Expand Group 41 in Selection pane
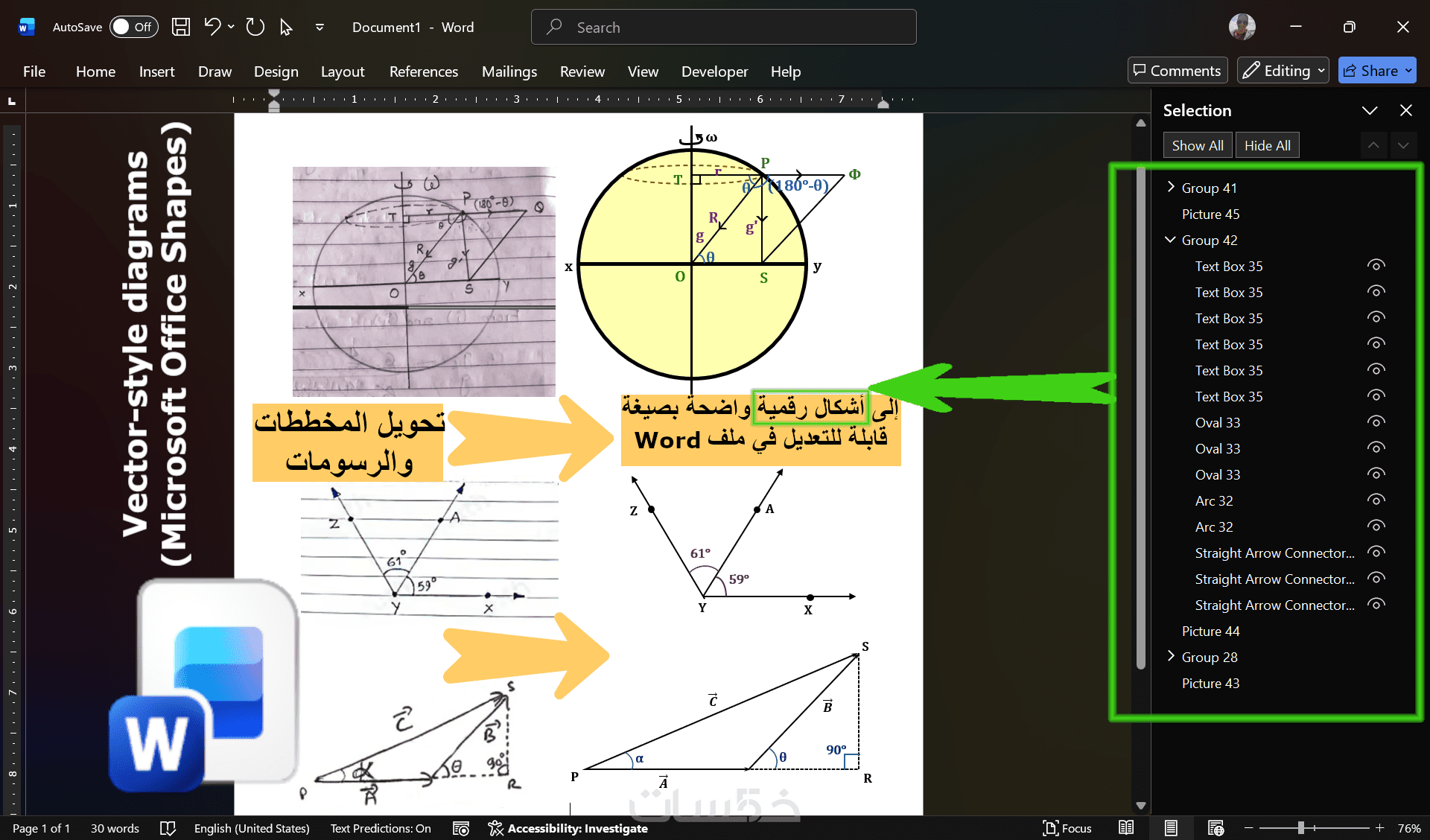 (x=1171, y=187)
